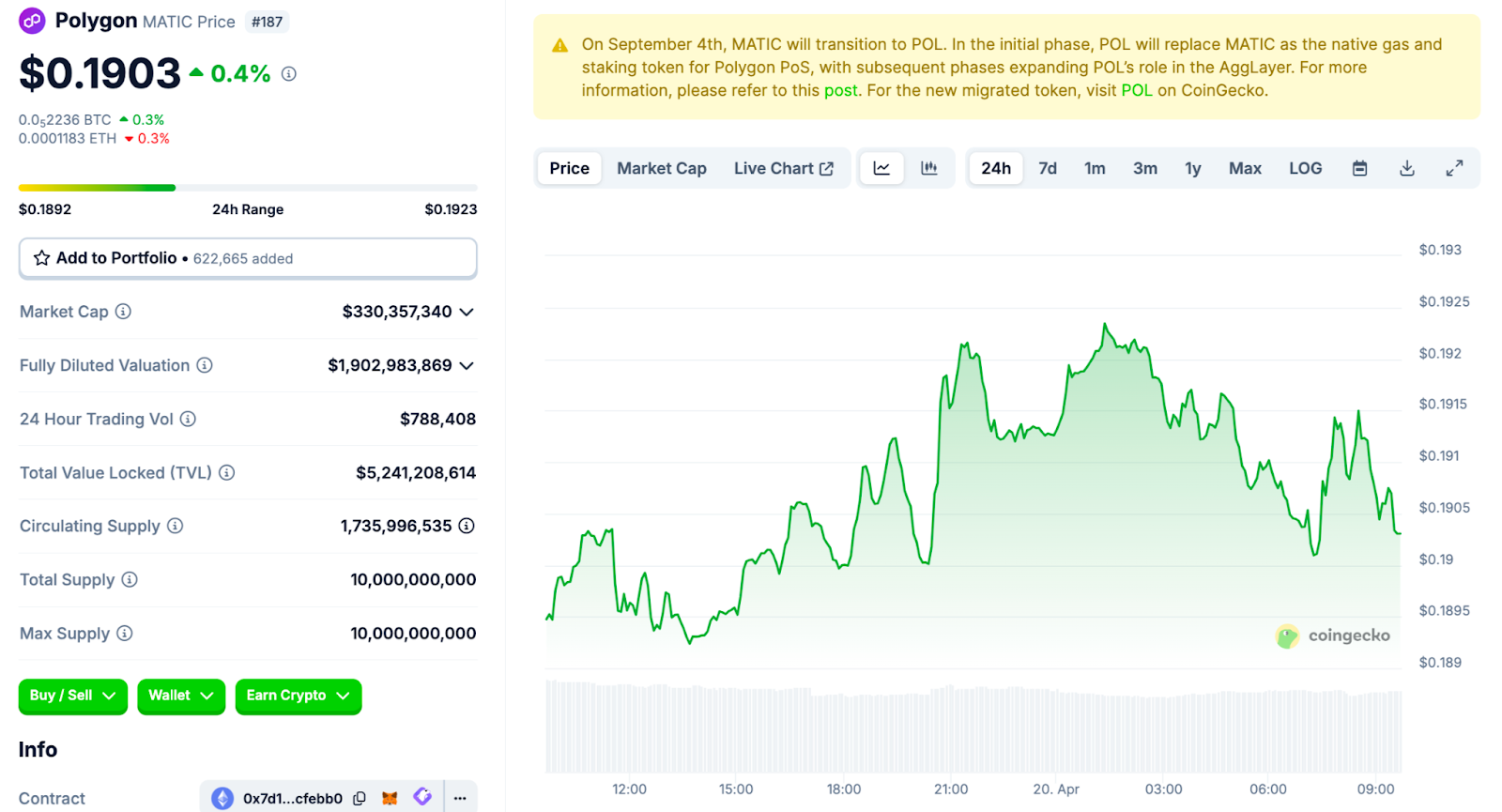This screenshot has width=1502, height=812.
Task: Expand Market Cap details chevron
Action: [x=467, y=312]
